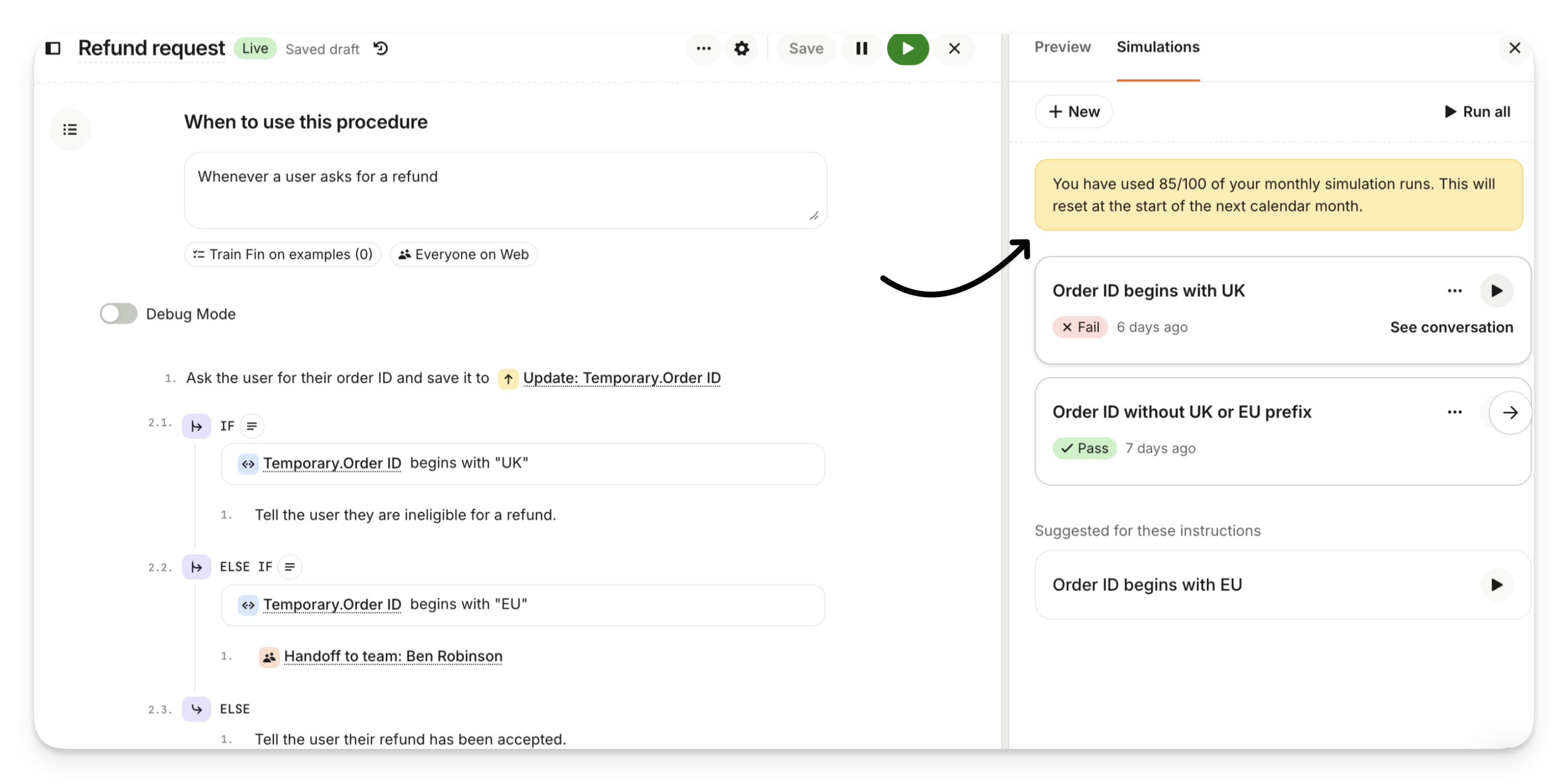
Task: Click the 'When to use' text field
Action: point(505,190)
